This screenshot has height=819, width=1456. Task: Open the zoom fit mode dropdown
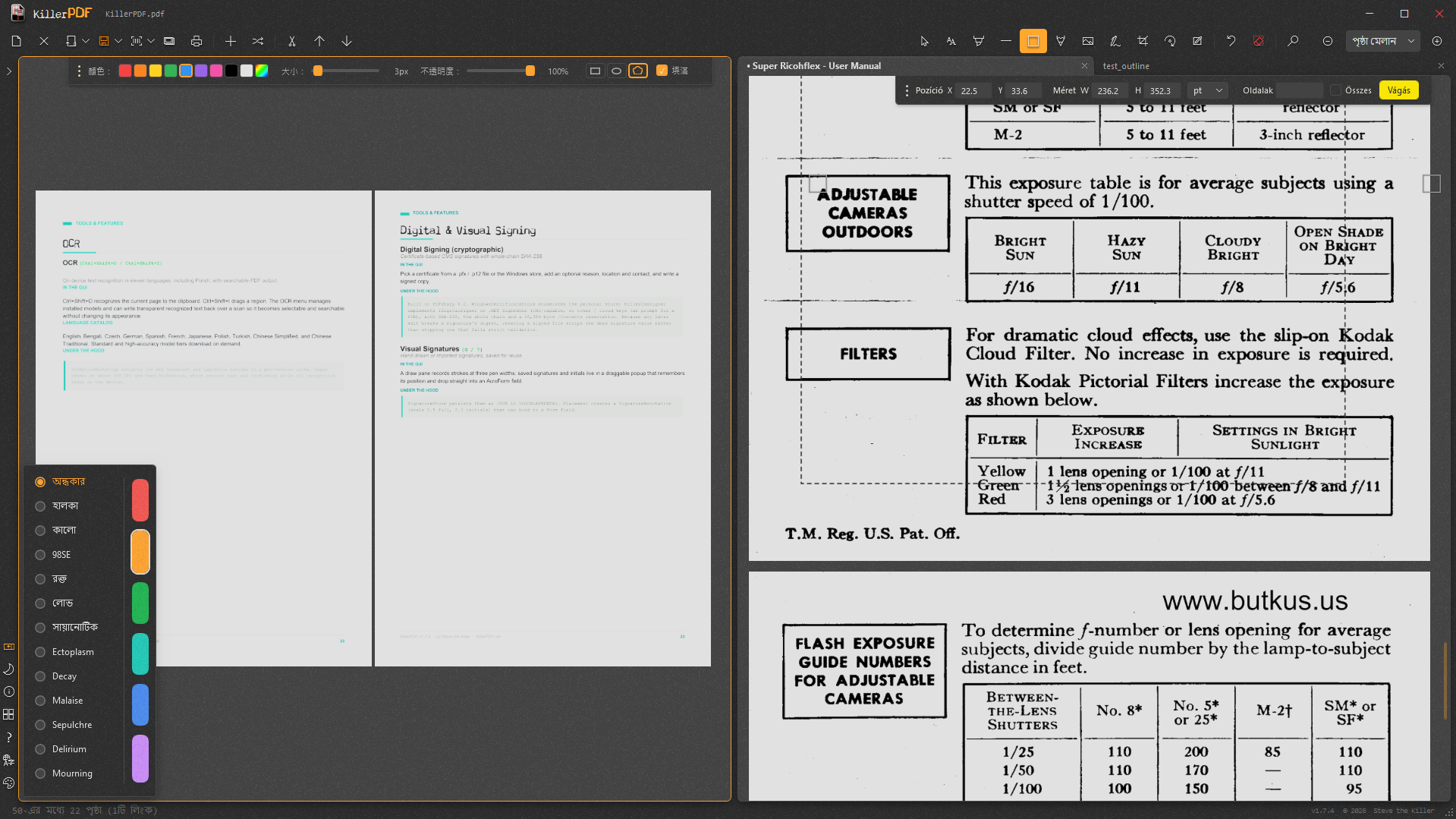[1384, 41]
